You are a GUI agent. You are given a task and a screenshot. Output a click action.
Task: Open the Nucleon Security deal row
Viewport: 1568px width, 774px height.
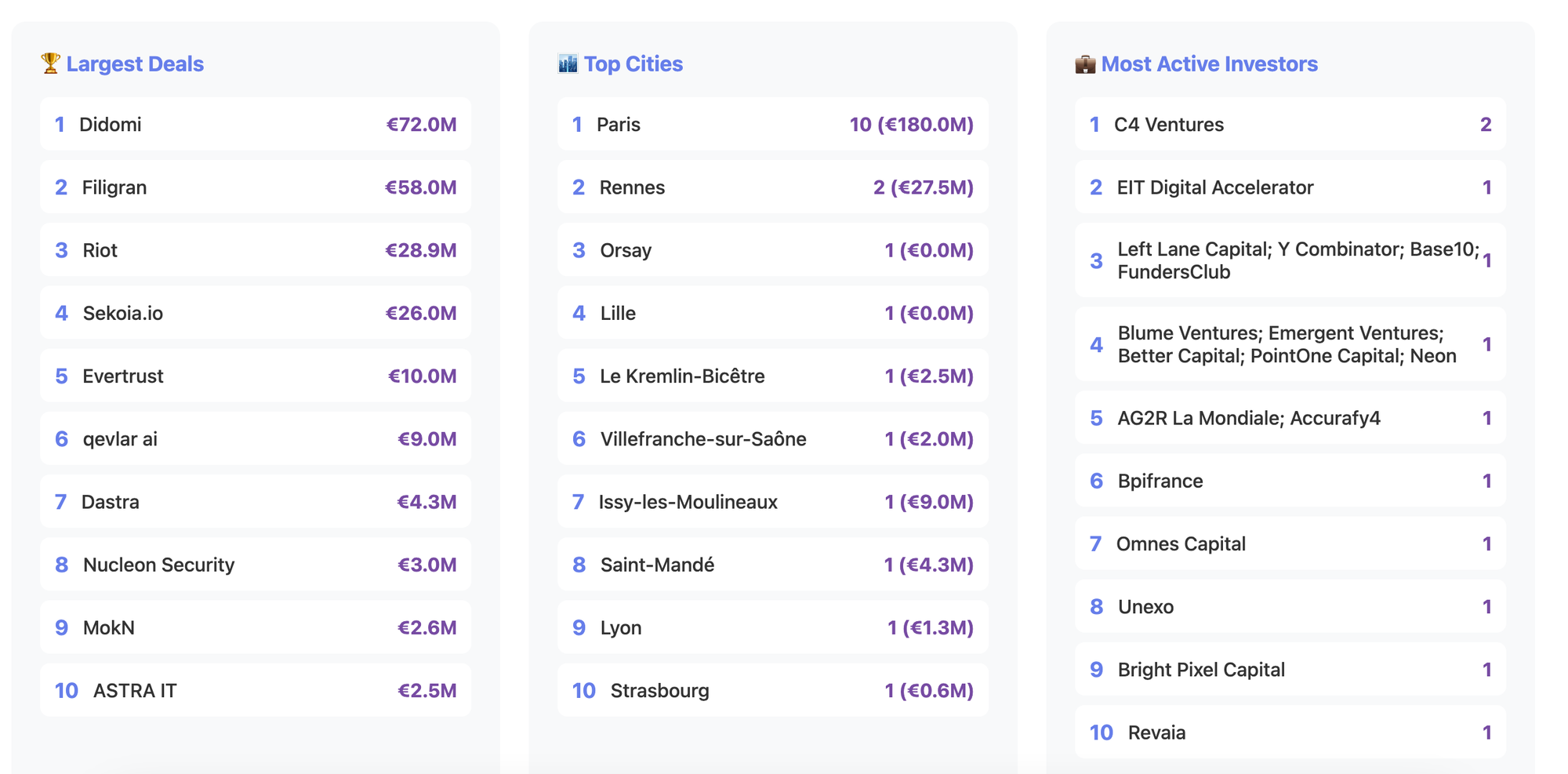[x=256, y=565]
